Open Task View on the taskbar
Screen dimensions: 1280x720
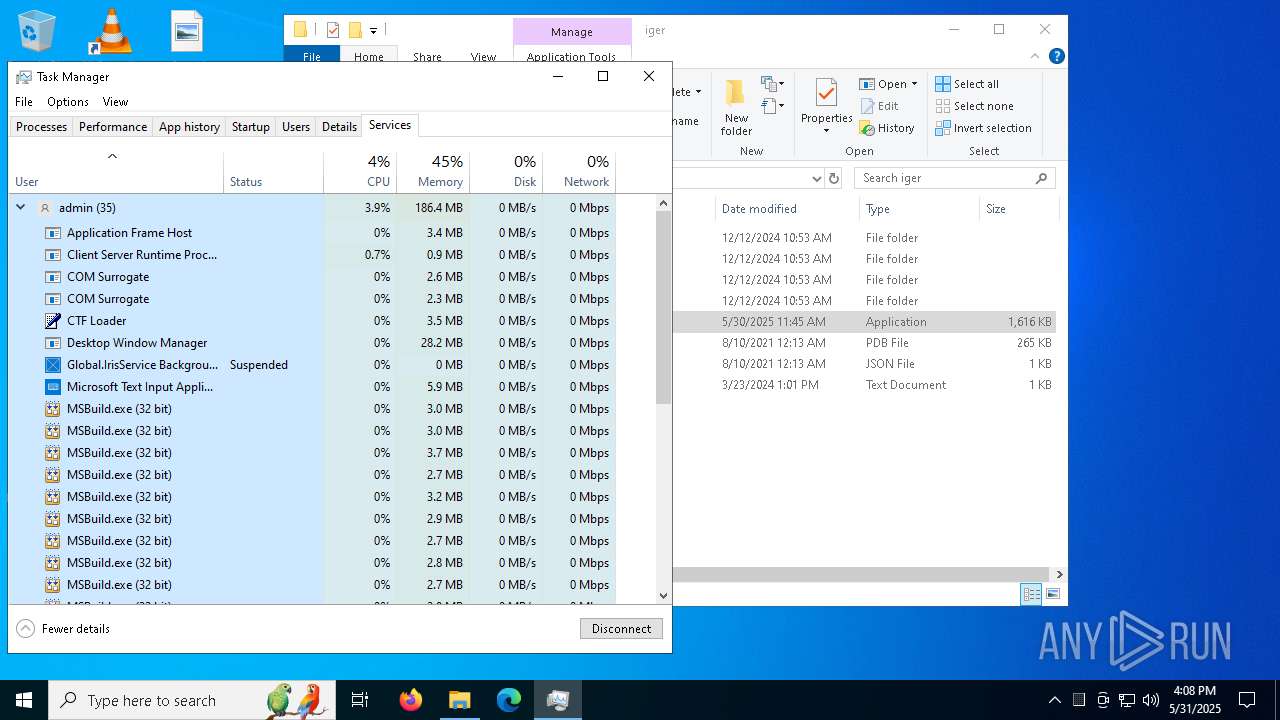click(360, 700)
